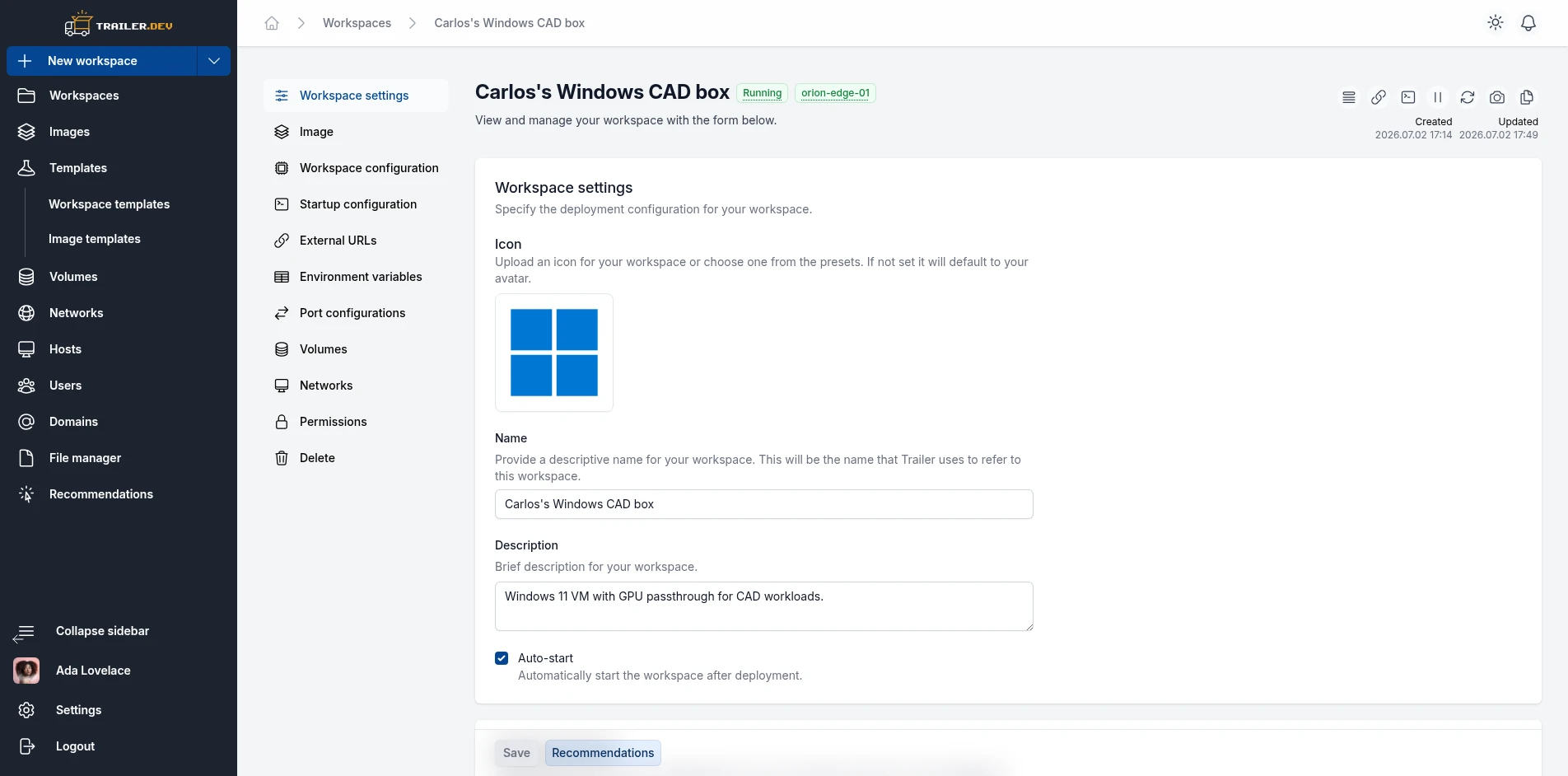Open Ada Lovelace's profile avatar
The width and height of the screenshot is (1568, 776).
point(26,671)
